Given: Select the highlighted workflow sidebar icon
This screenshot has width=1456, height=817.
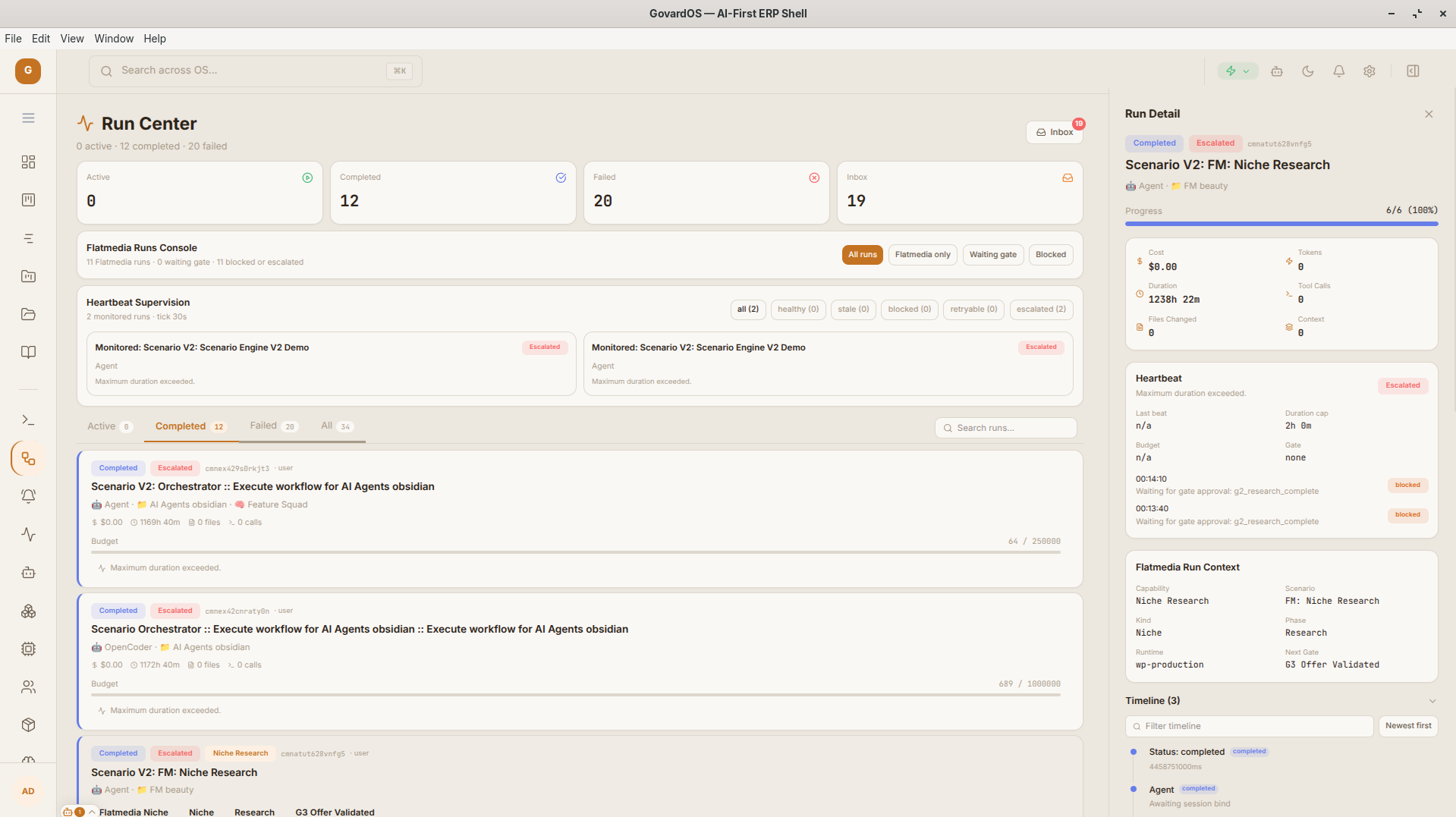Looking at the screenshot, I should point(28,458).
